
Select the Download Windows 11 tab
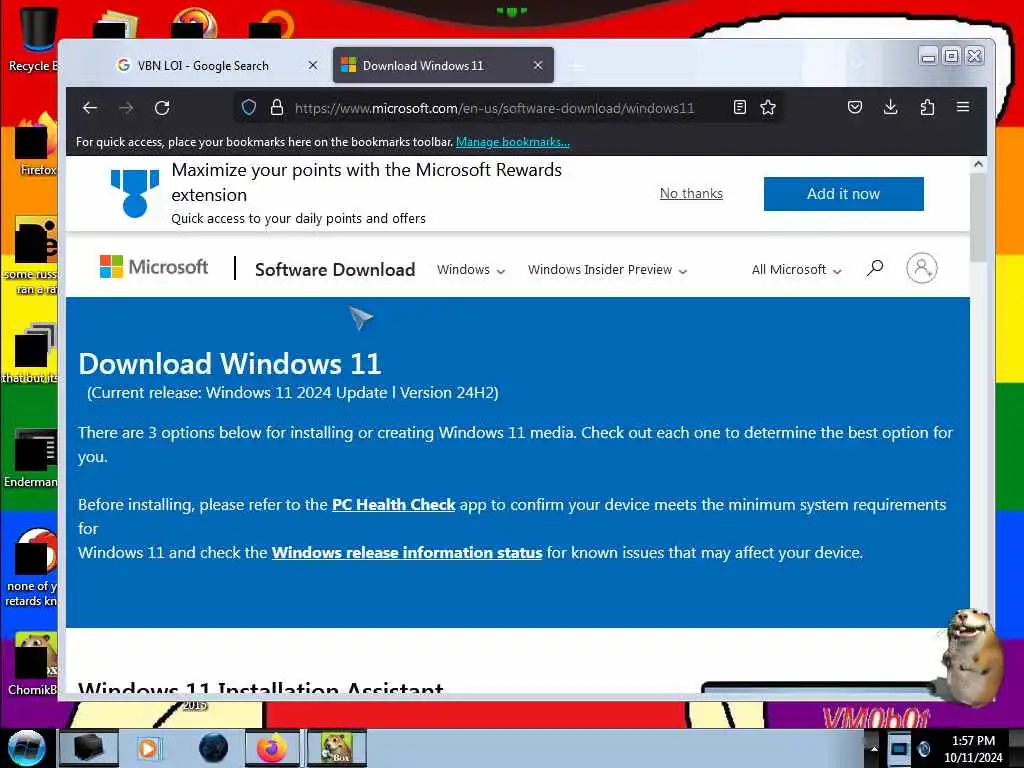click(x=443, y=65)
